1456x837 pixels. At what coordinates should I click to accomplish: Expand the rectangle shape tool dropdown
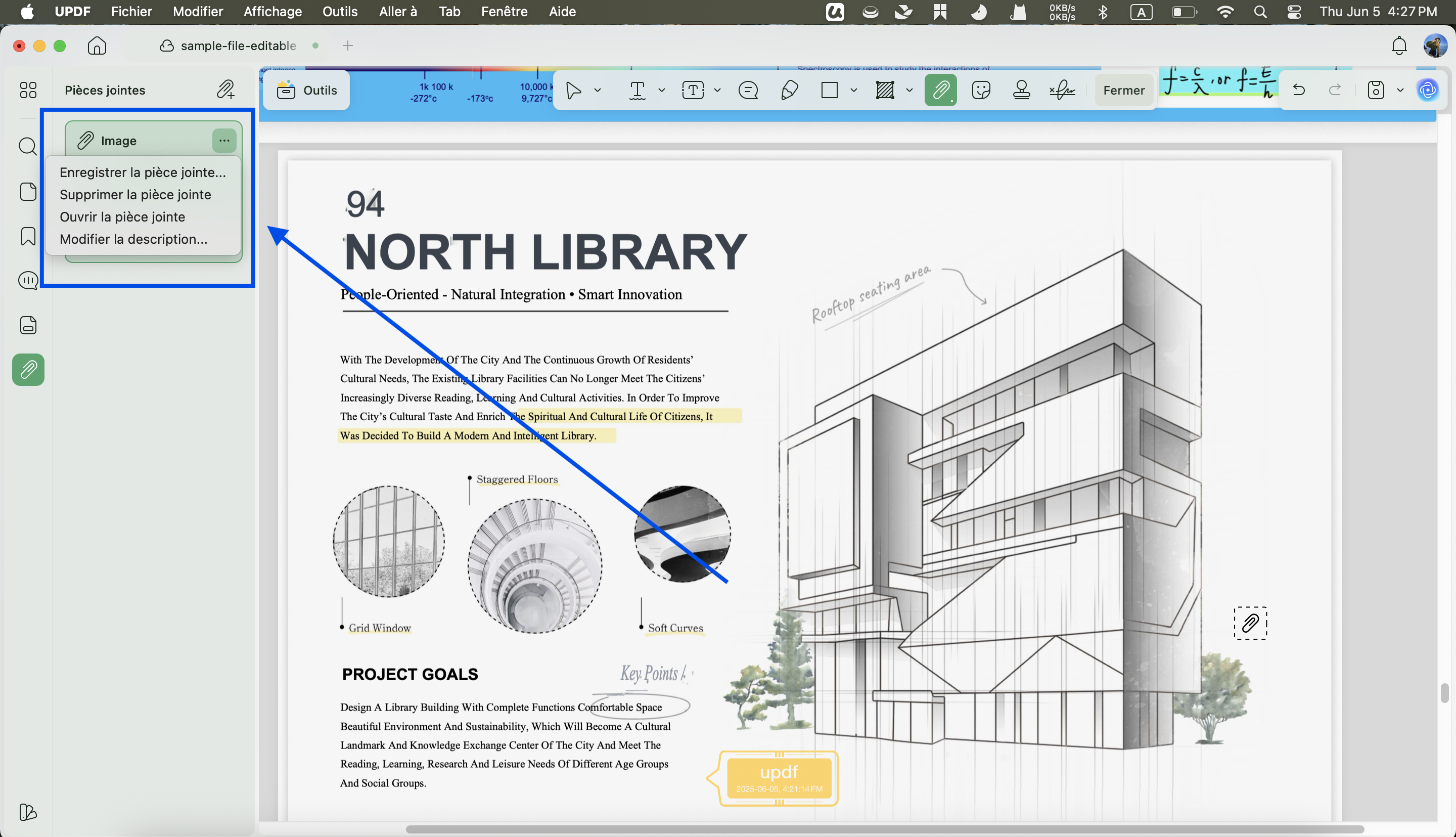854,90
